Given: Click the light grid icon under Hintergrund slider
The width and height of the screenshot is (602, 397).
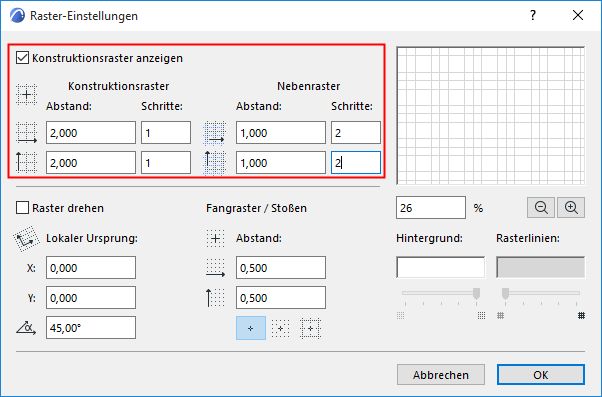Looking at the screenshot, I should [400, 316].
